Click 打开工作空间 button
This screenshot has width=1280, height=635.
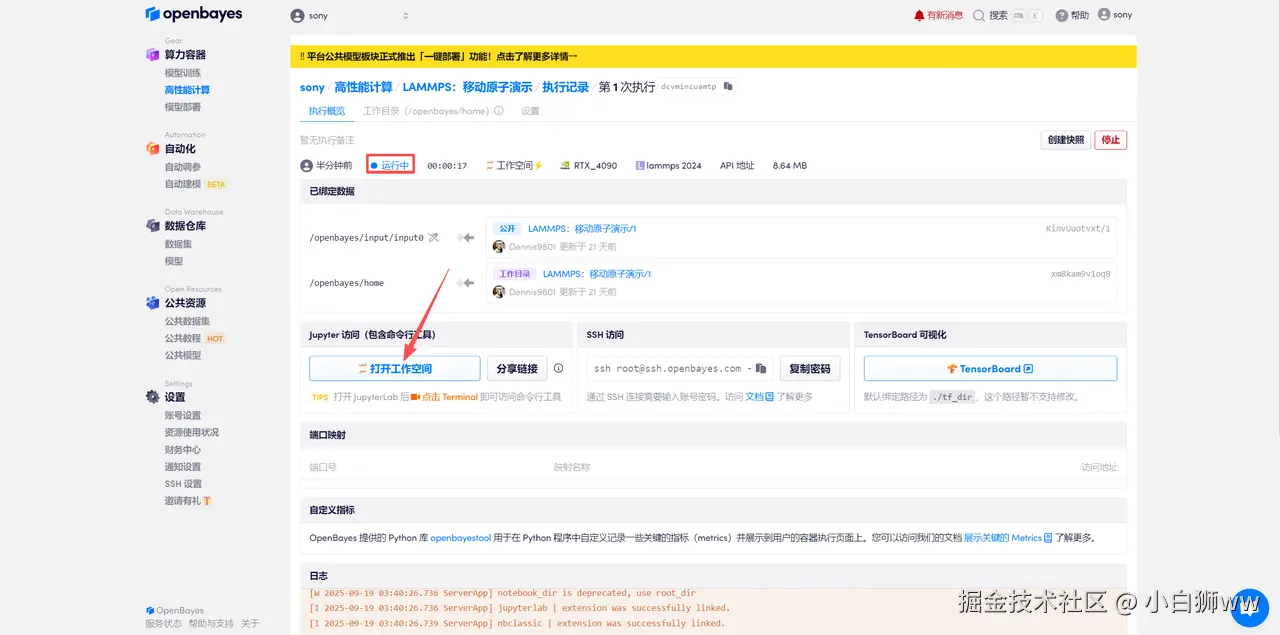pyautogui.click(x=395, y=369)
